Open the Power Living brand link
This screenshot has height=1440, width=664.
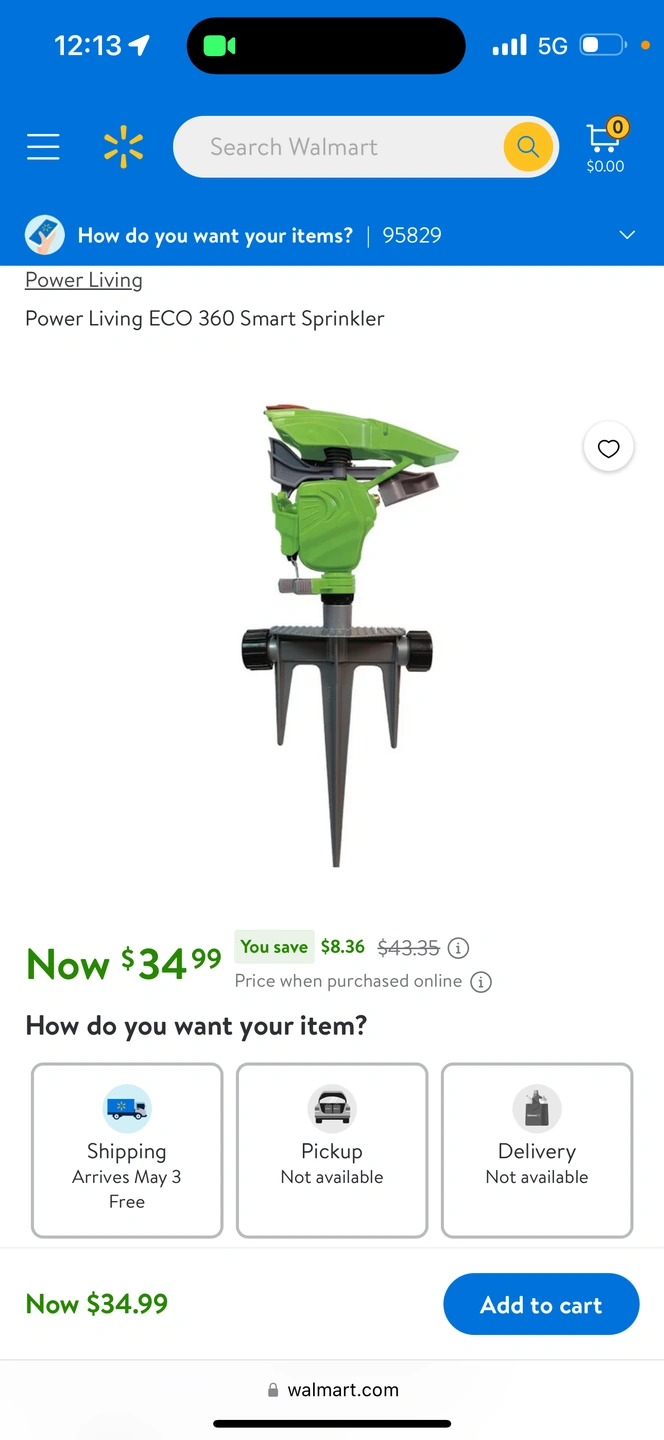(84, 280)
